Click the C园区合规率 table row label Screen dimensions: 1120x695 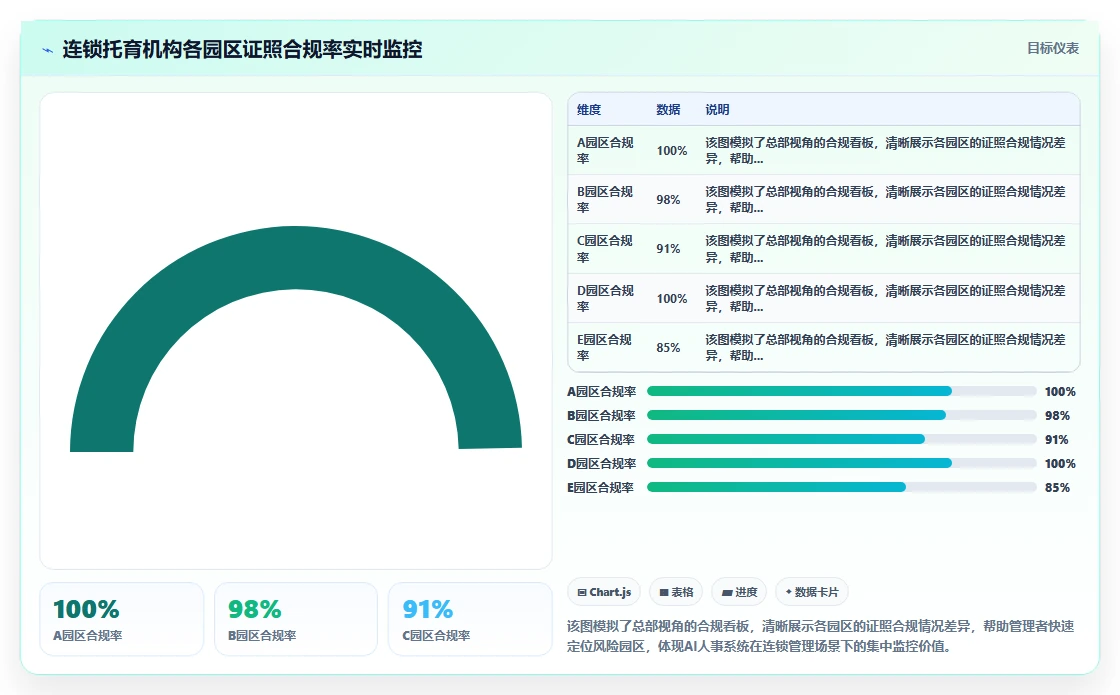(605, 249)
